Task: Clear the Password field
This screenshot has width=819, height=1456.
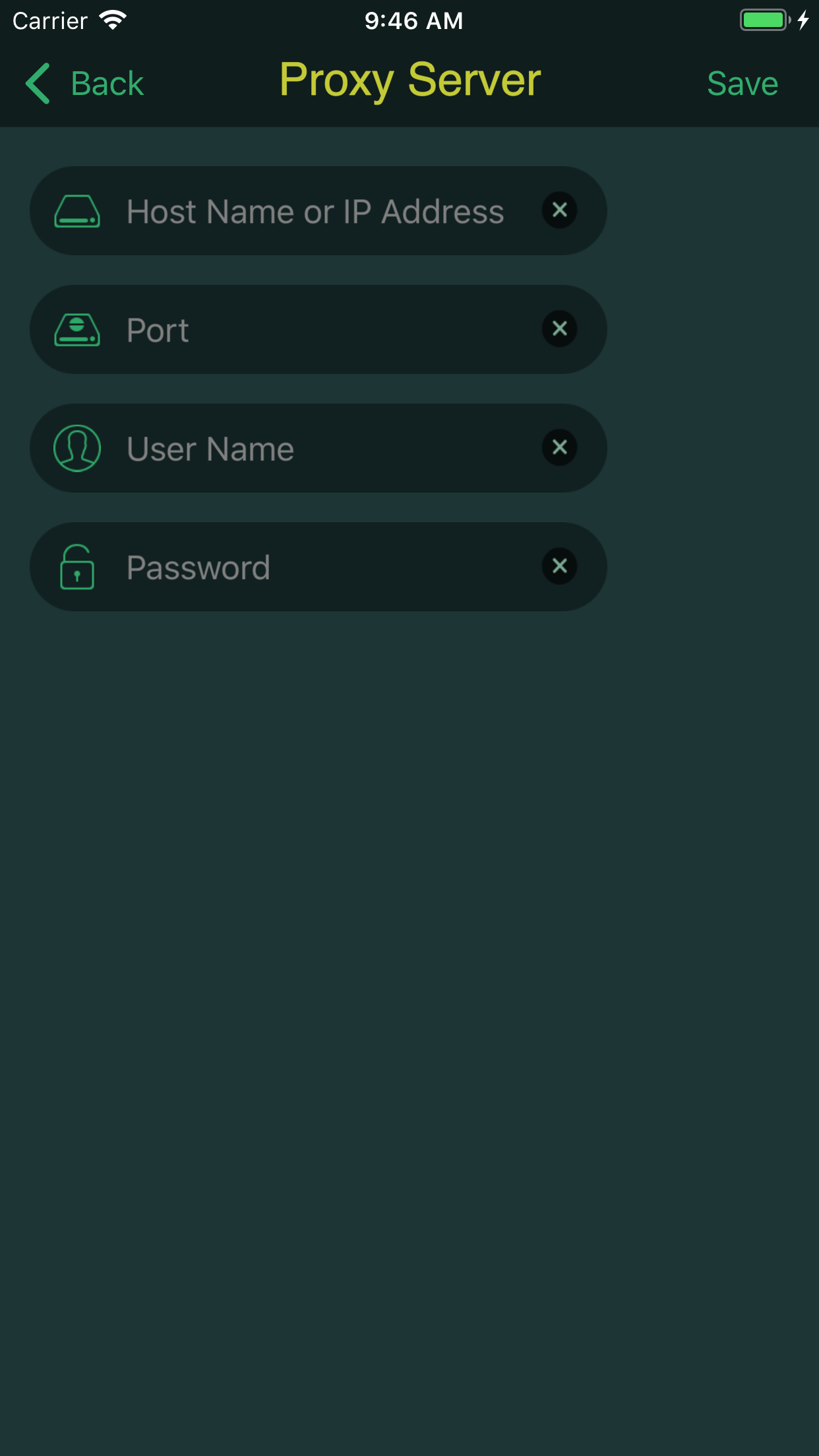Action: (x=559, y=566)
